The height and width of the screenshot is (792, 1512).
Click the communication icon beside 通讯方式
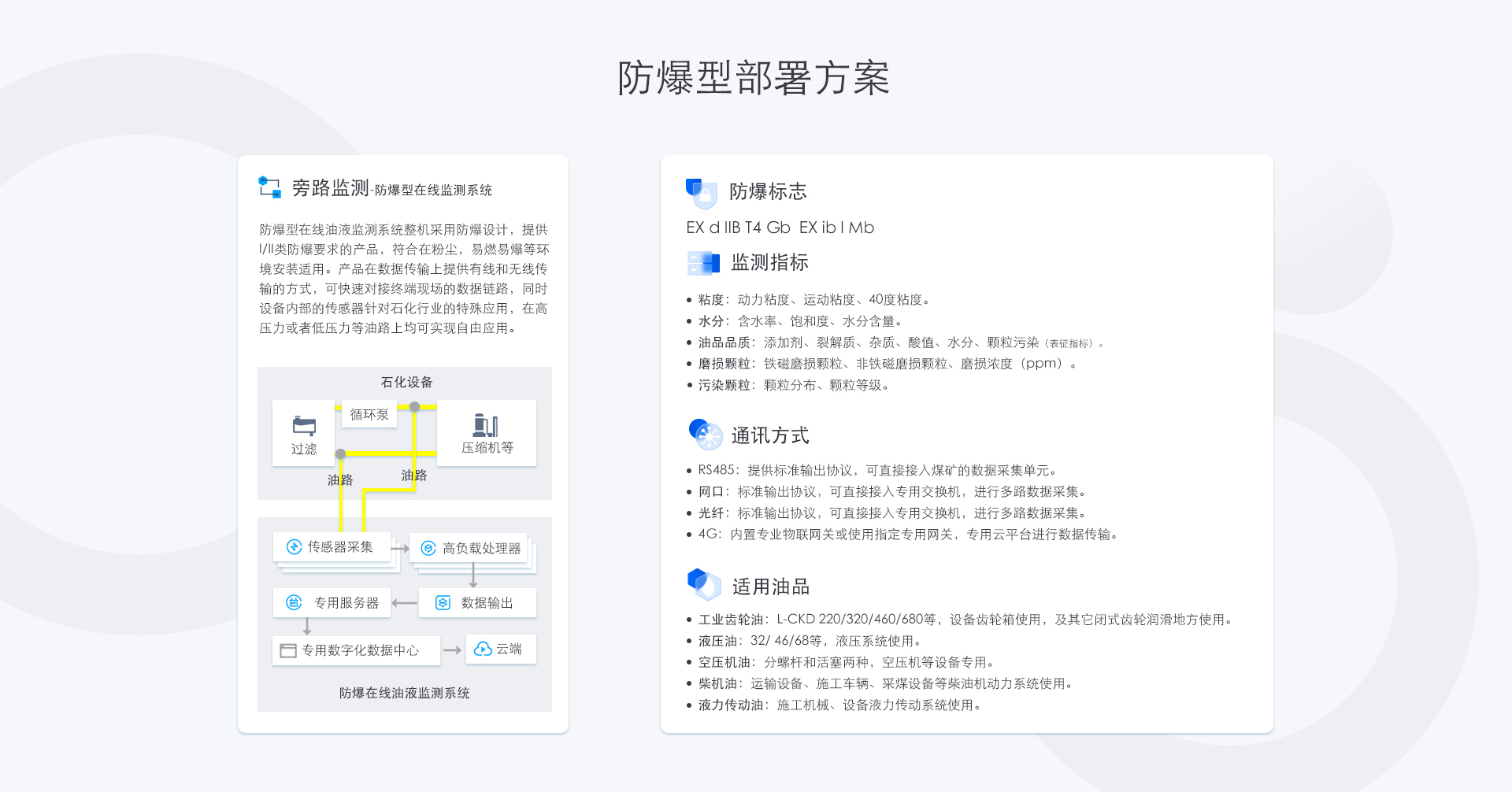point(705,435)
